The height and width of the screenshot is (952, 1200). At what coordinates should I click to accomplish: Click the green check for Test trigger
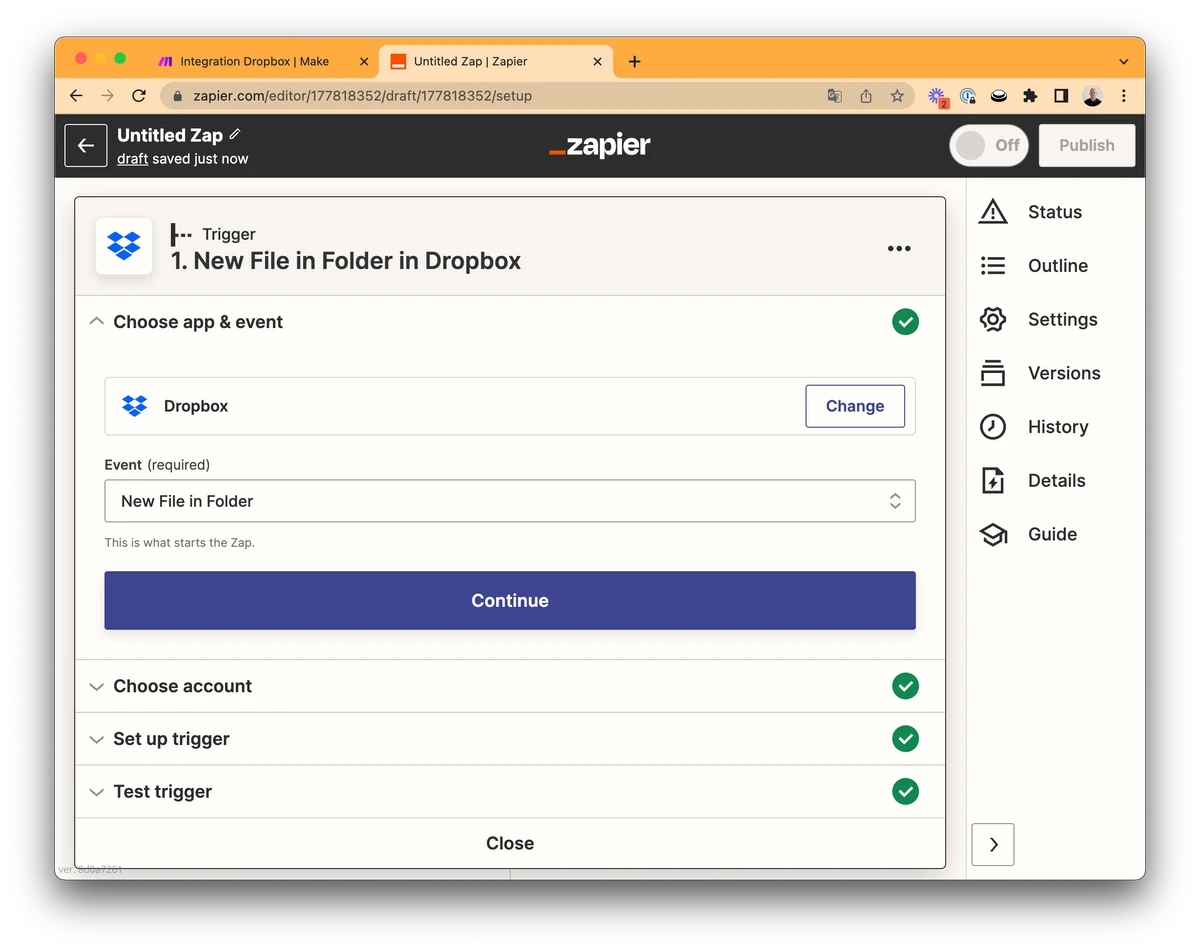click(905, 791)
